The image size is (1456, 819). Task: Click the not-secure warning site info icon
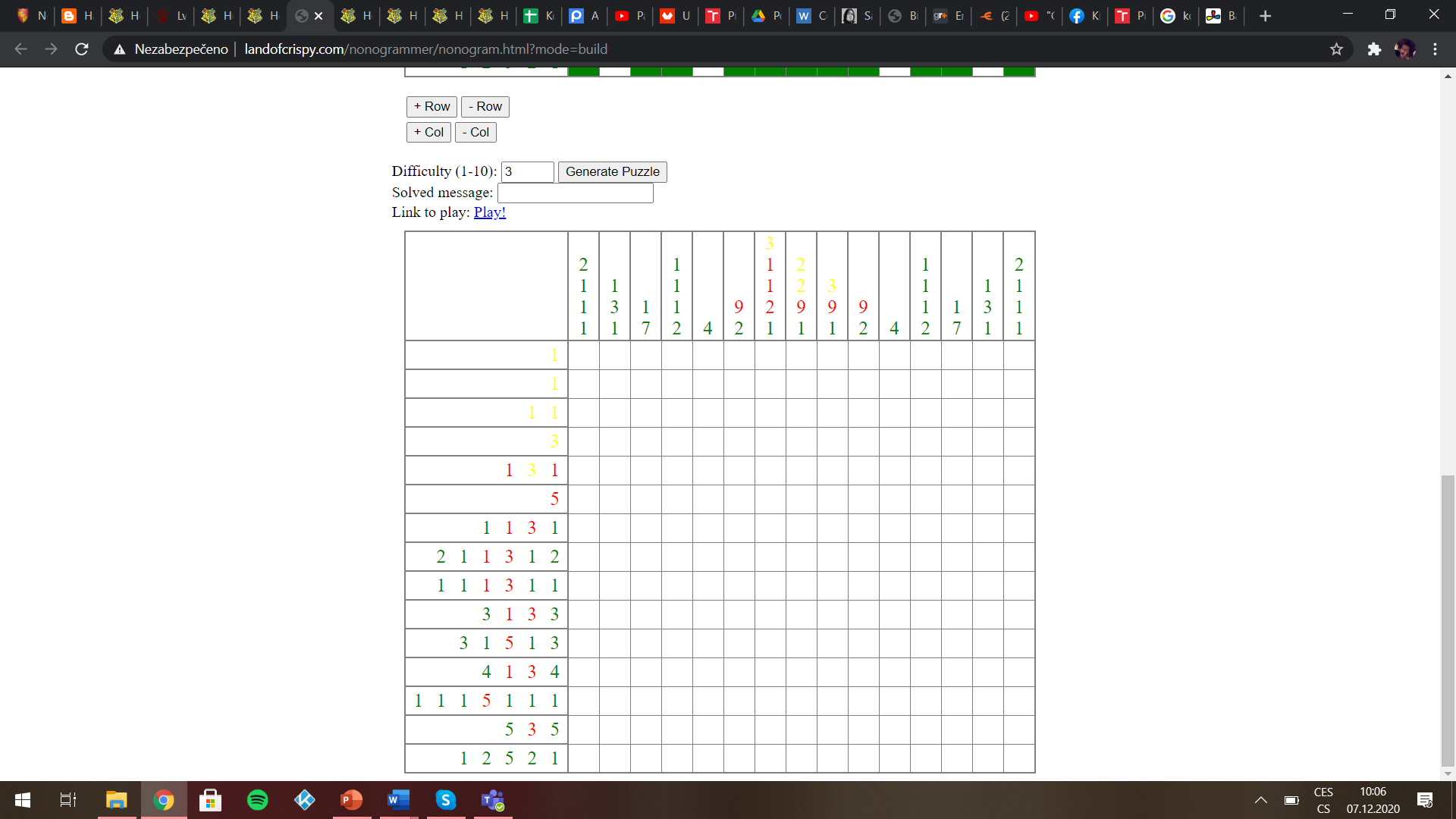120,49
